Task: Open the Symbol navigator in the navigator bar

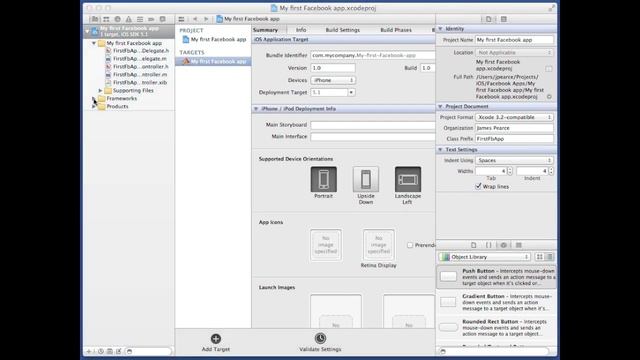Action: 106,19
